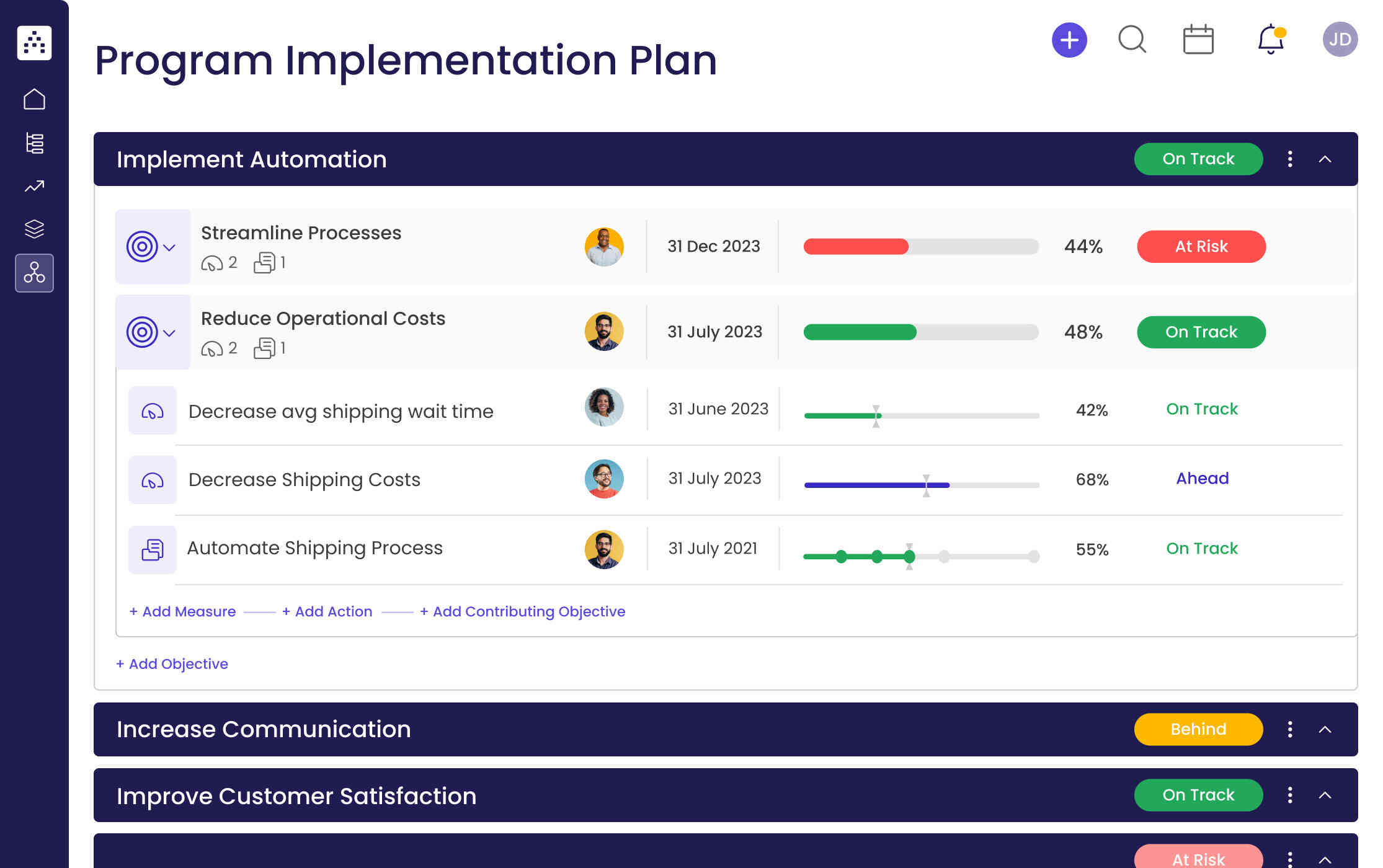
Task: Open the Increase Communication overflow menu
Action: click(1290, 729)
